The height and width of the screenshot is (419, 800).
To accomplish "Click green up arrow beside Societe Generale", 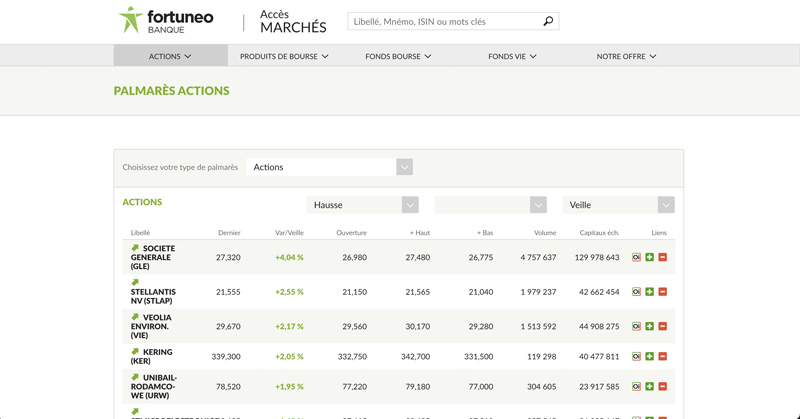I will [135, 248].
